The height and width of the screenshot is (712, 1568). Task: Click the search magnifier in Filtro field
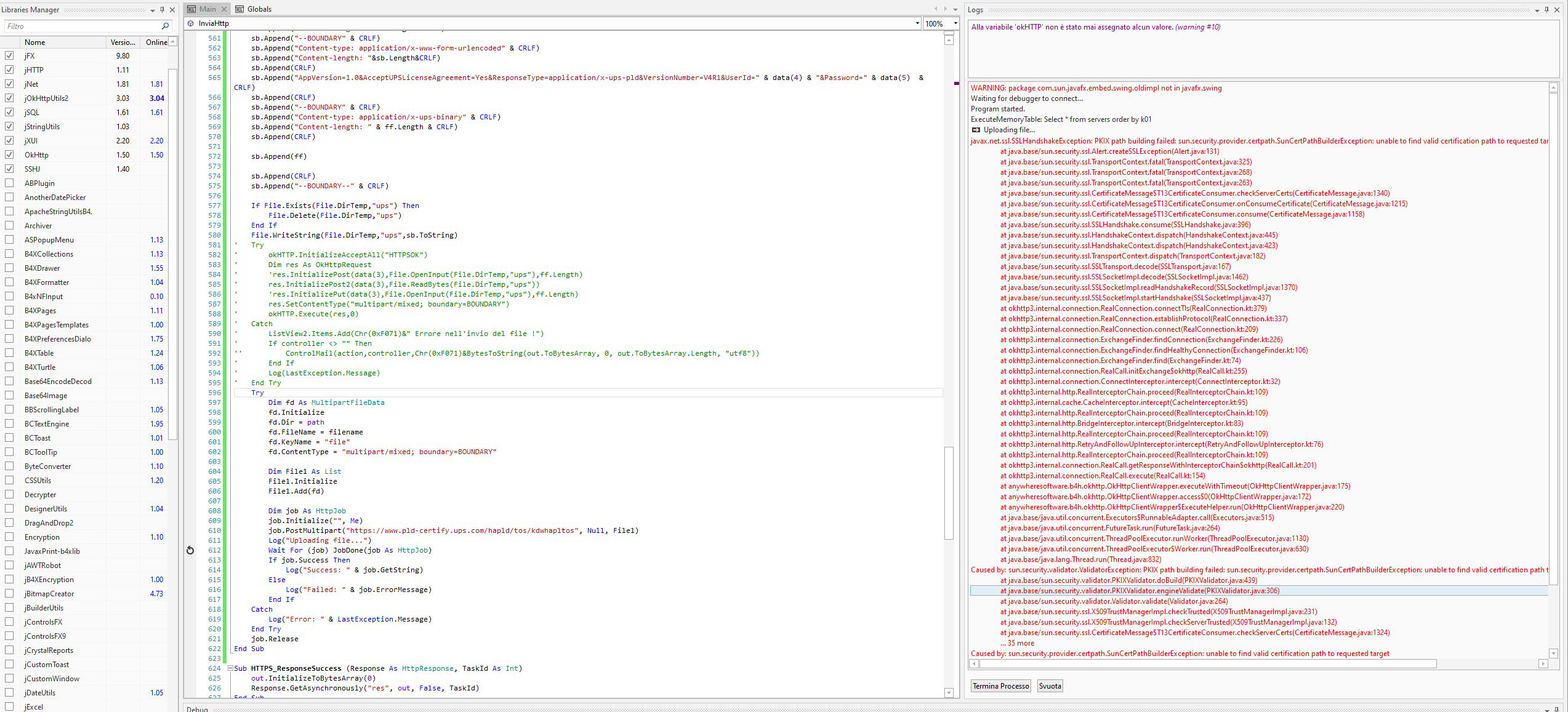click(x=165, y=26)
